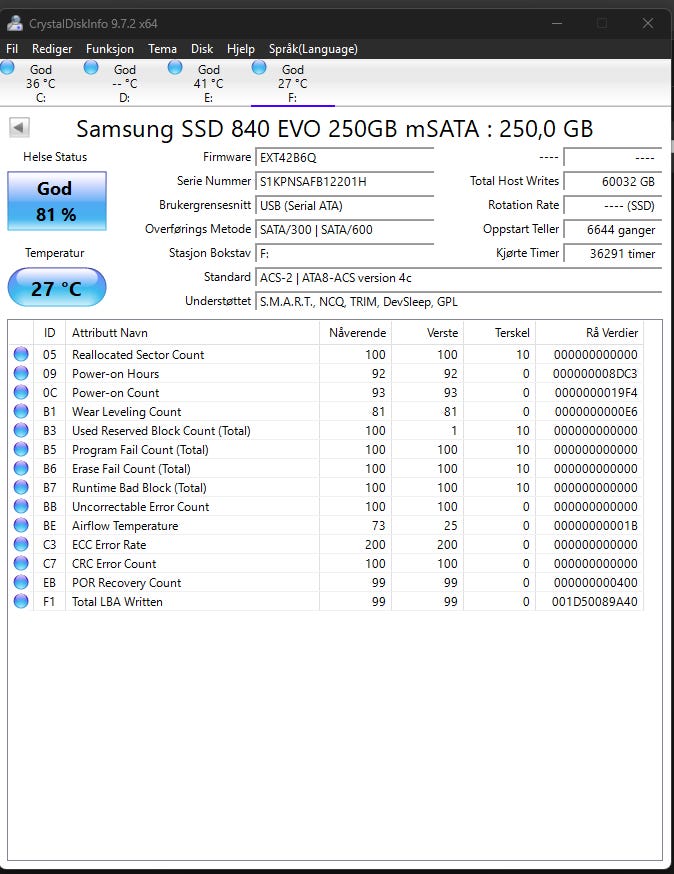The height and width of the screenshot is (874, 674).
Task: Click the 27 °C temperature button
Action: [x=56, y=288]
